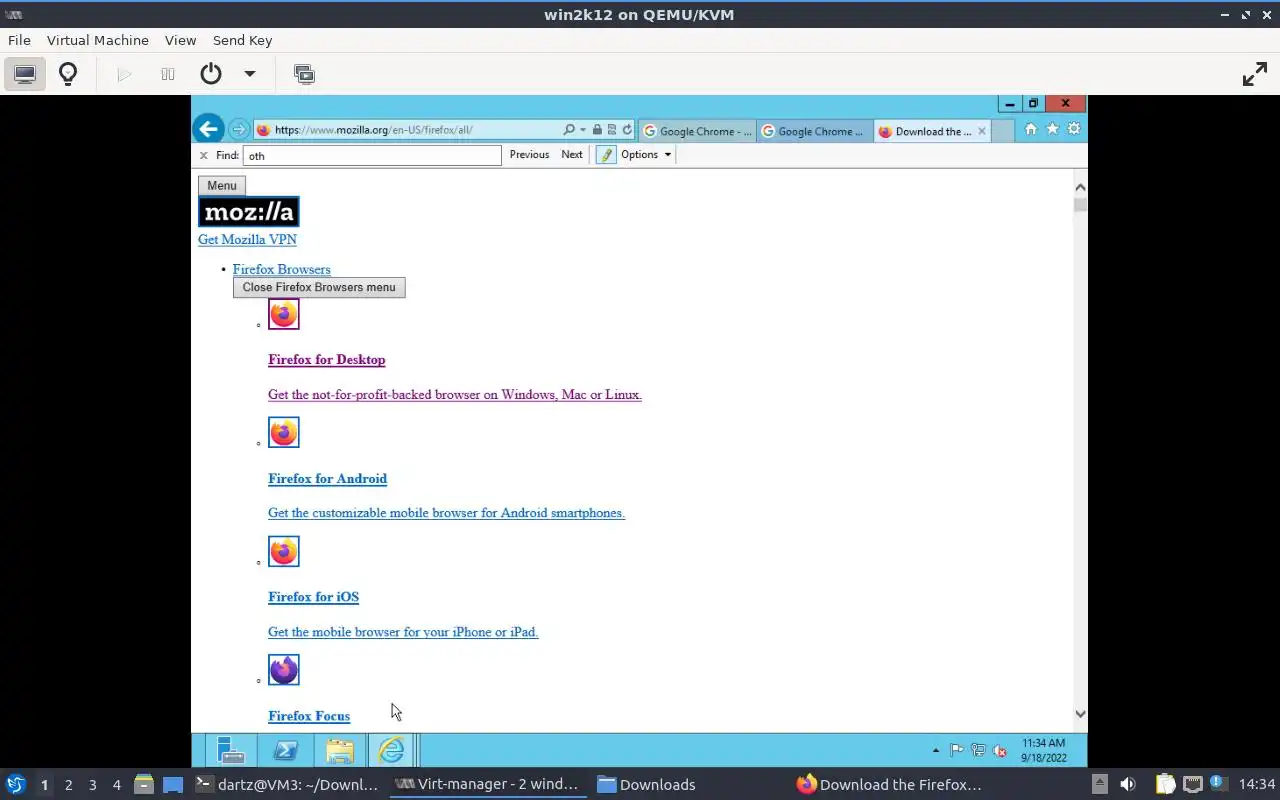
Task: Click Next in the Find bar
Action: [x=572, y=155]
